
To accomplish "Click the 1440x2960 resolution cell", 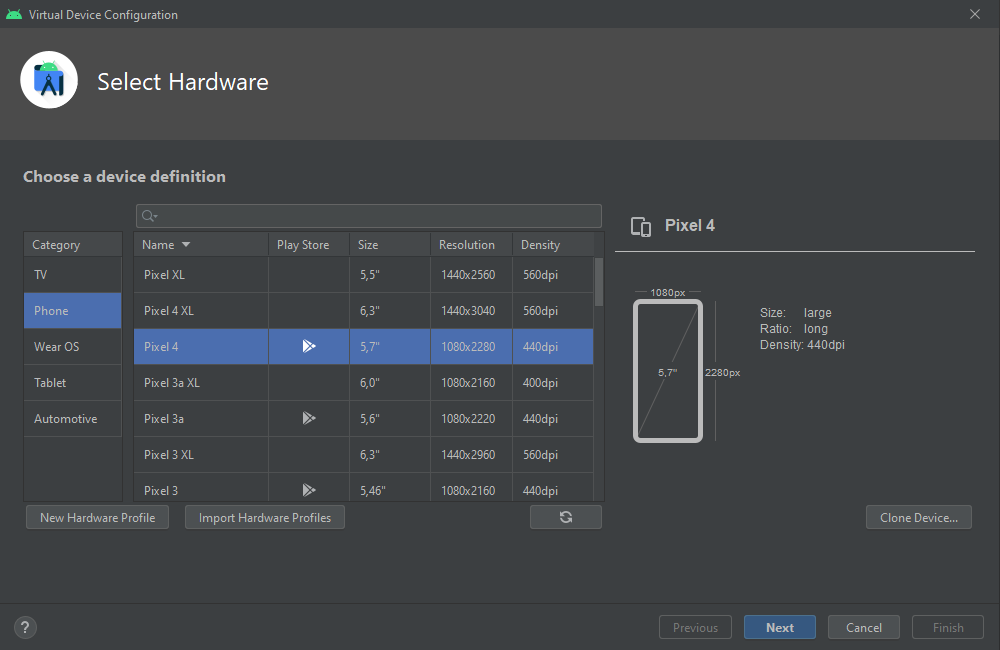I will point(471,455).
